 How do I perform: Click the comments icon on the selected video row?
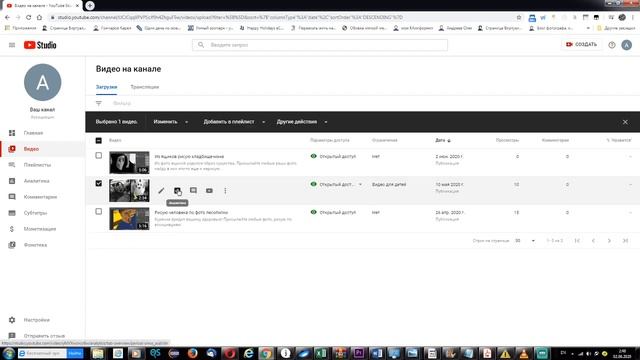193,191
